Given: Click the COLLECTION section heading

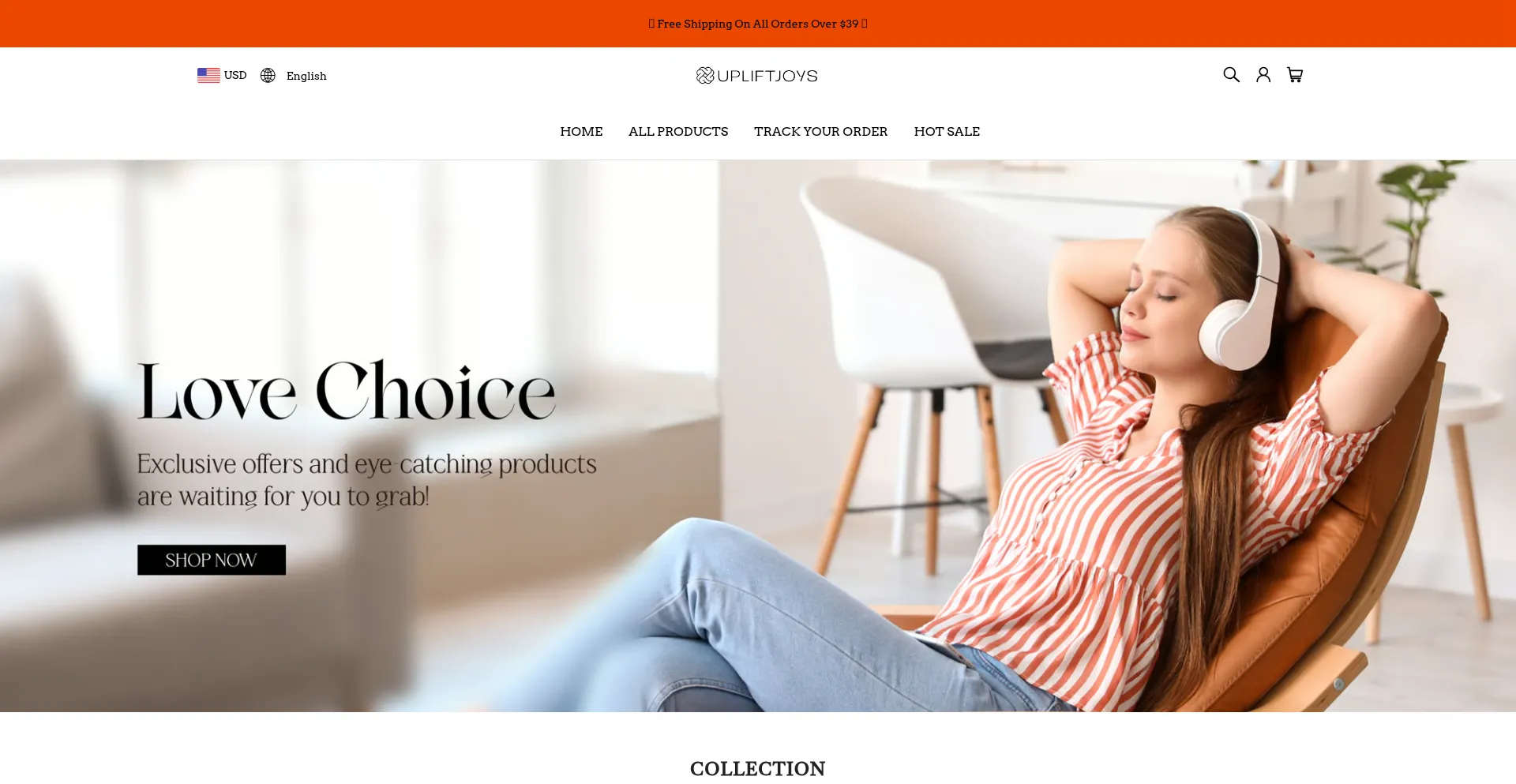Looking at the screenshot, I should pos(758,768).
